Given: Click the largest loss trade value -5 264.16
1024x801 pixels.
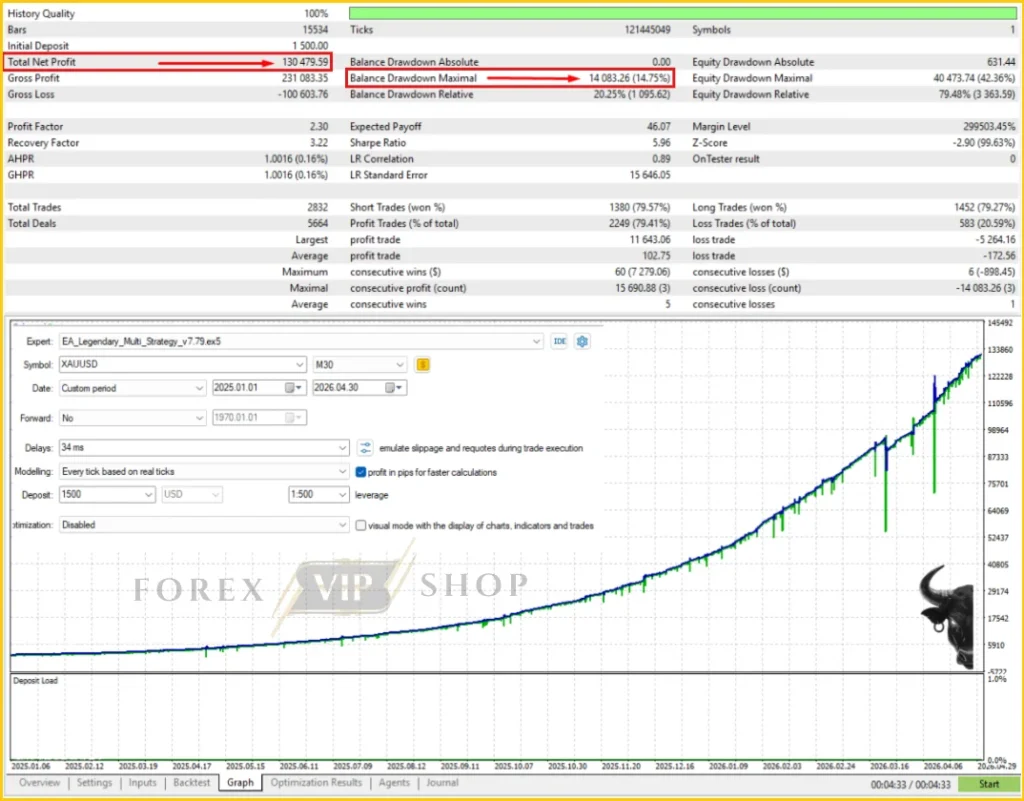Looking at the screenshot, I should (x=997, y=240).
